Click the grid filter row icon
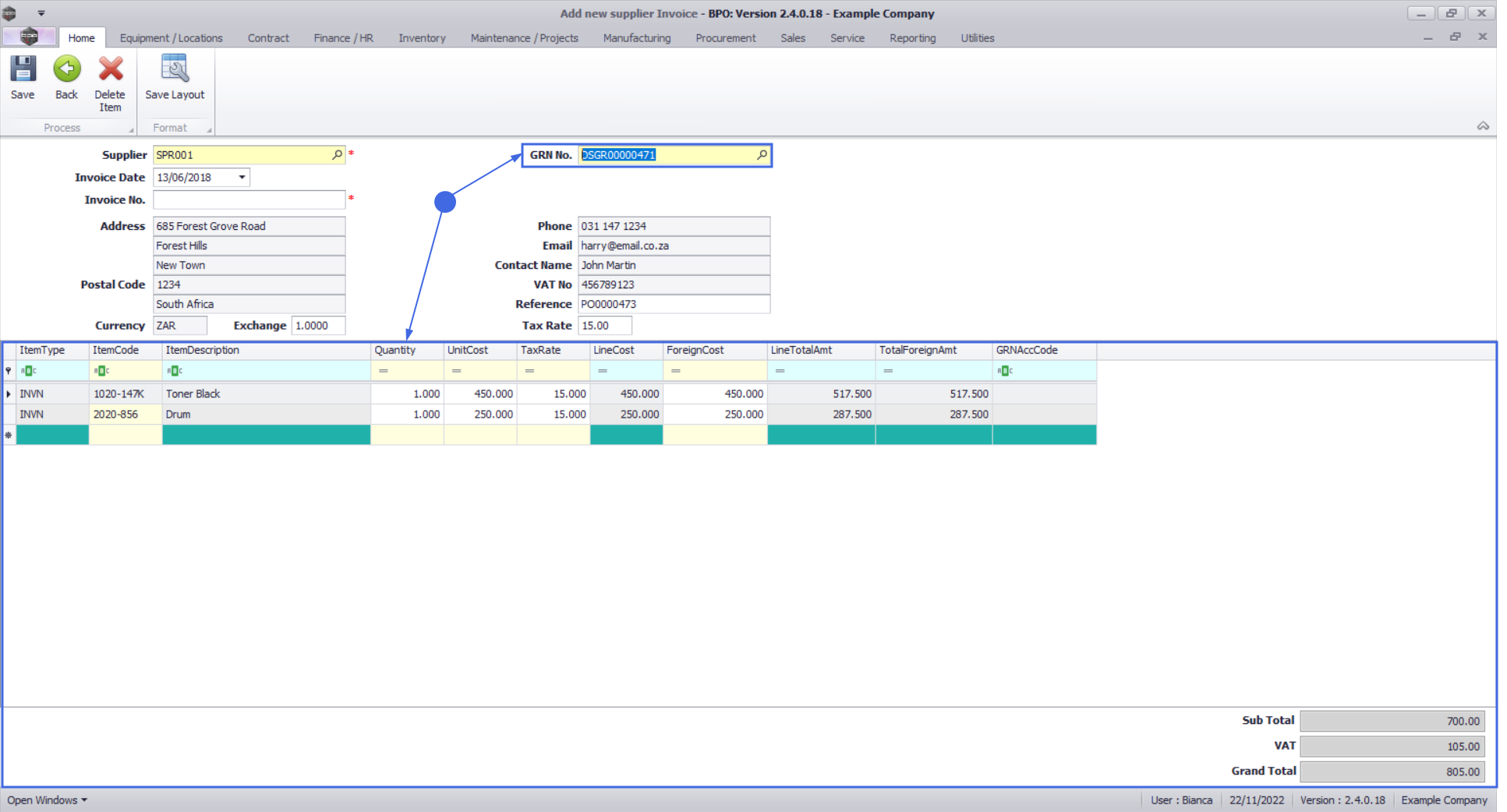 click(x=9, y=371)
